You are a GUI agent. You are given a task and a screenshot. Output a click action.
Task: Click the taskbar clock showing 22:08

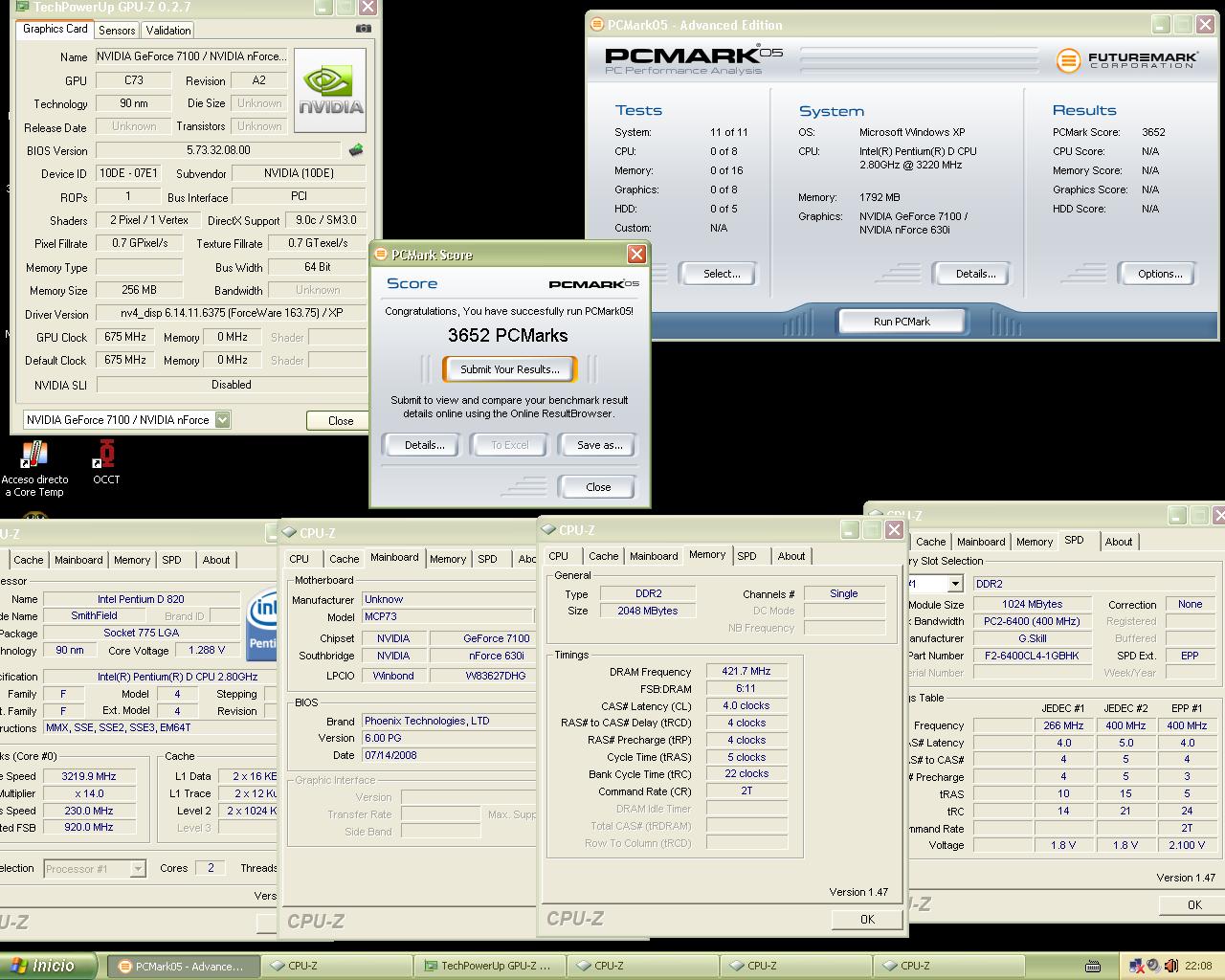point(1198,966)
